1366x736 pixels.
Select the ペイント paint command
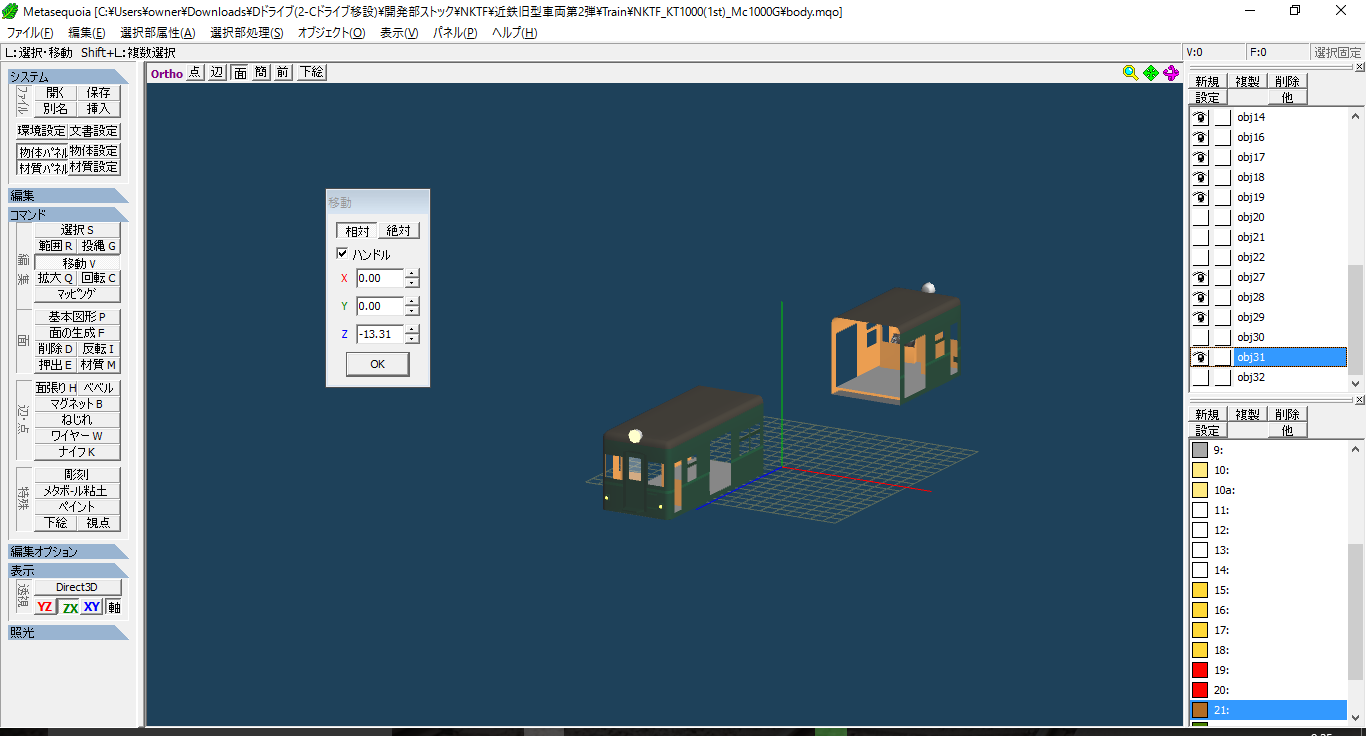tap(77, 507)
